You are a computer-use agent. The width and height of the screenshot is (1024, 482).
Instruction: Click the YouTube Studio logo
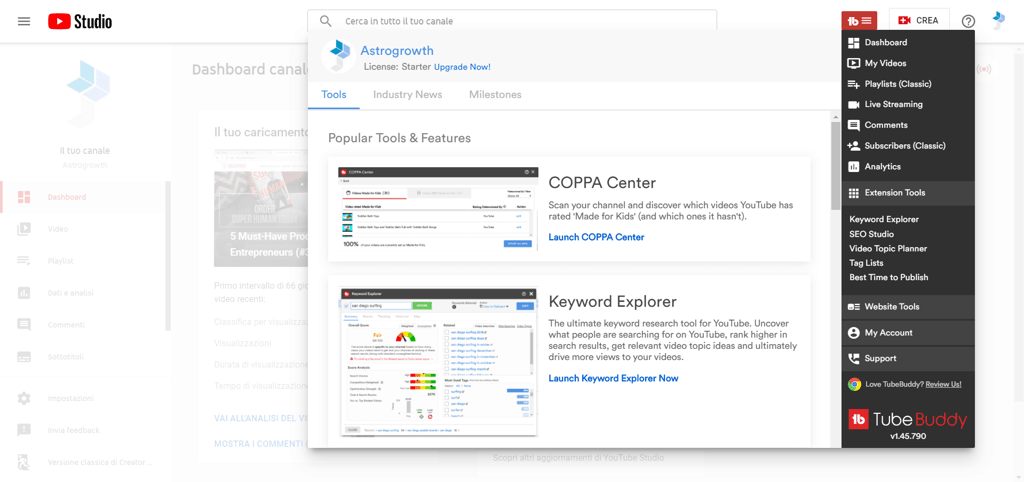point(80,21)
